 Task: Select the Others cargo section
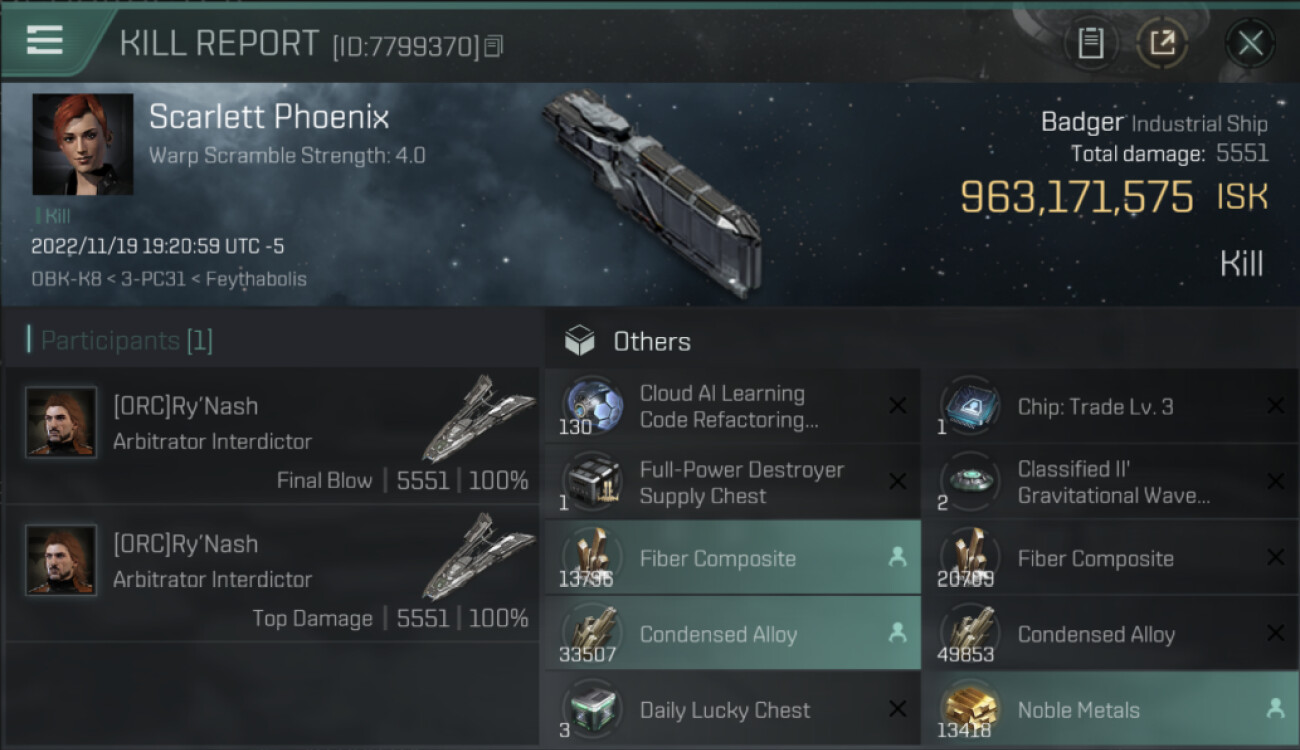[x=651, y=342]
